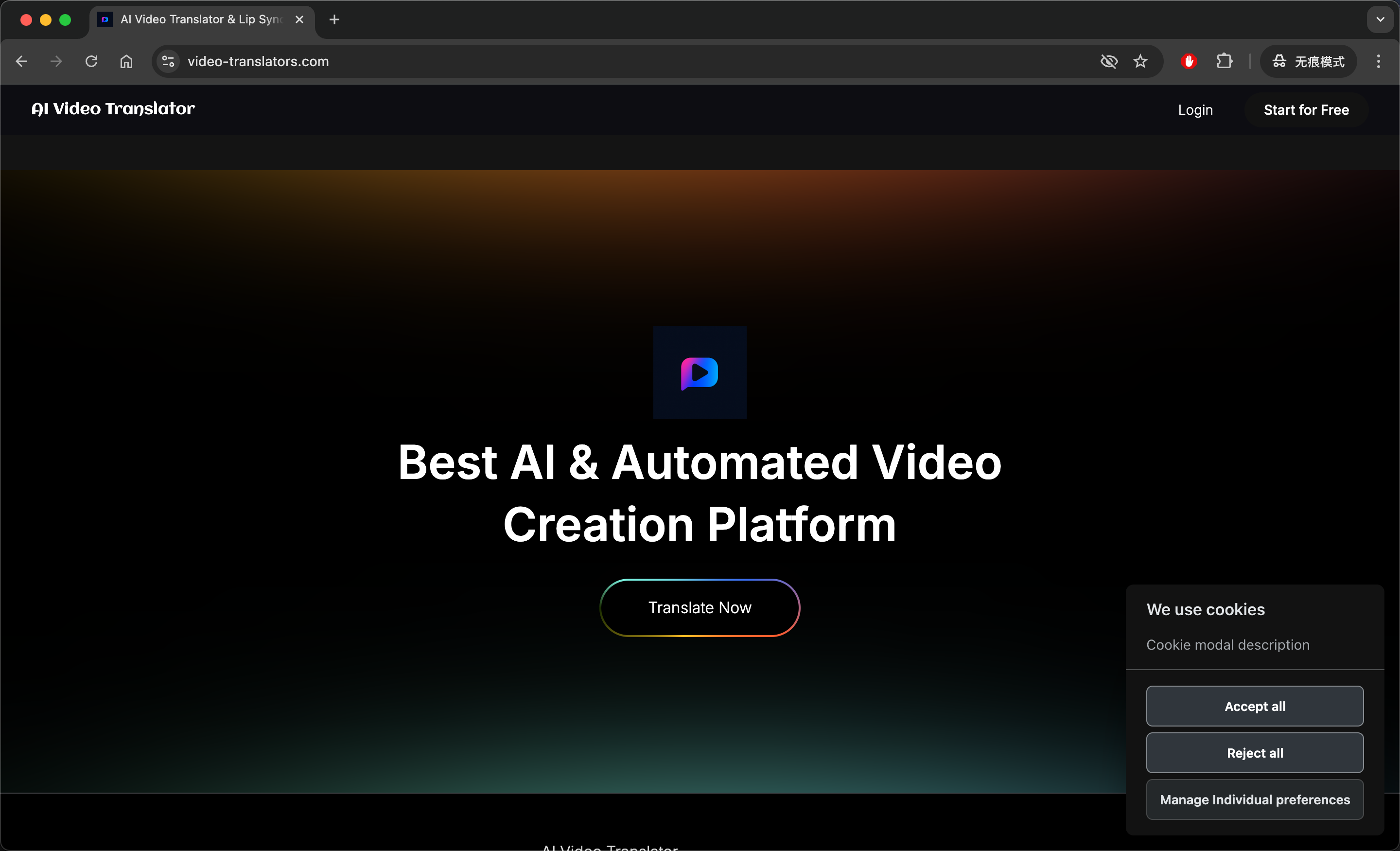This screenshot has height=851, width=1400.
Task: Go back with the browser back arrow
Action: (21, 61)
